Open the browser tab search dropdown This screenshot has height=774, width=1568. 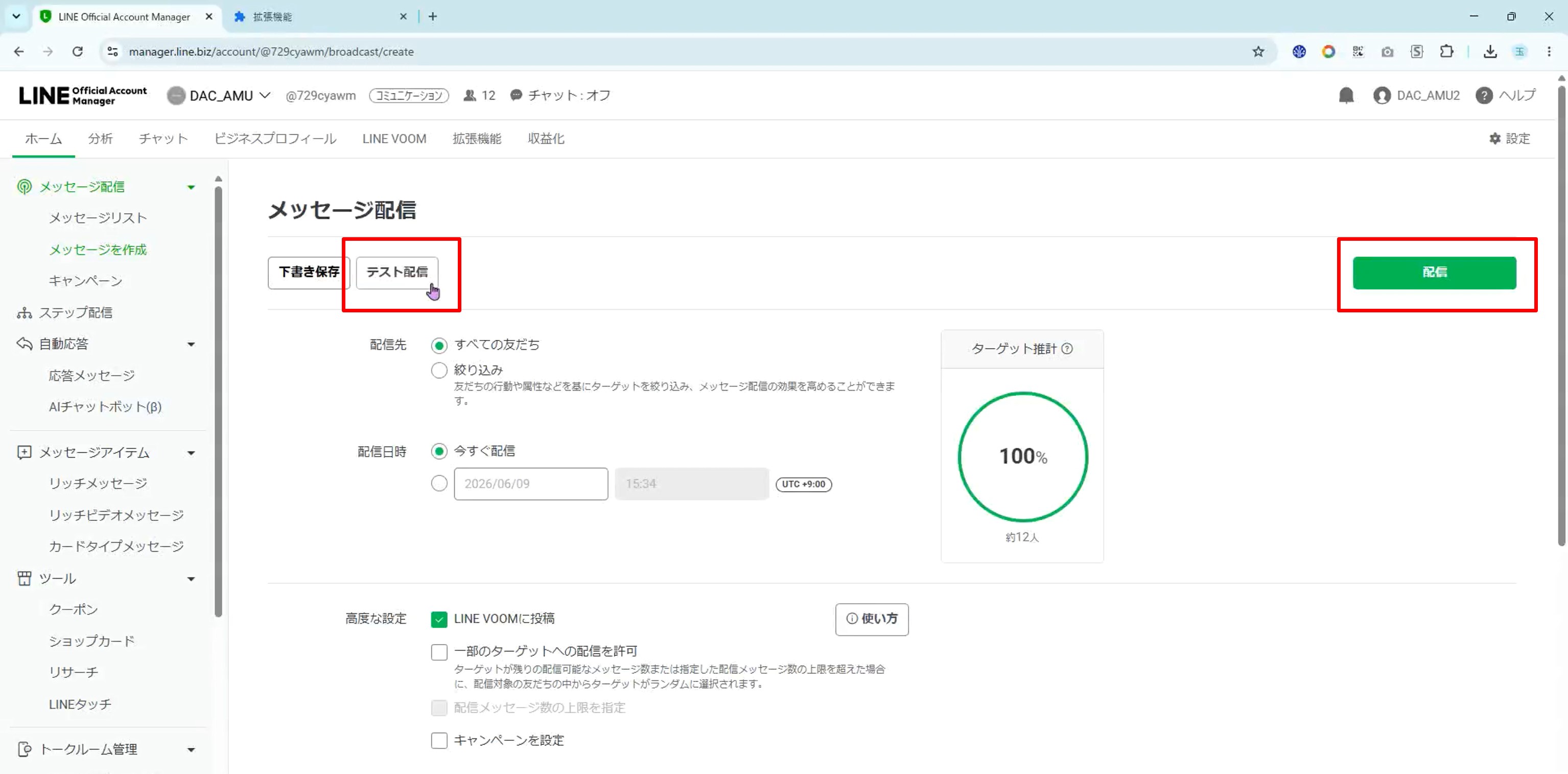point(16,16)
